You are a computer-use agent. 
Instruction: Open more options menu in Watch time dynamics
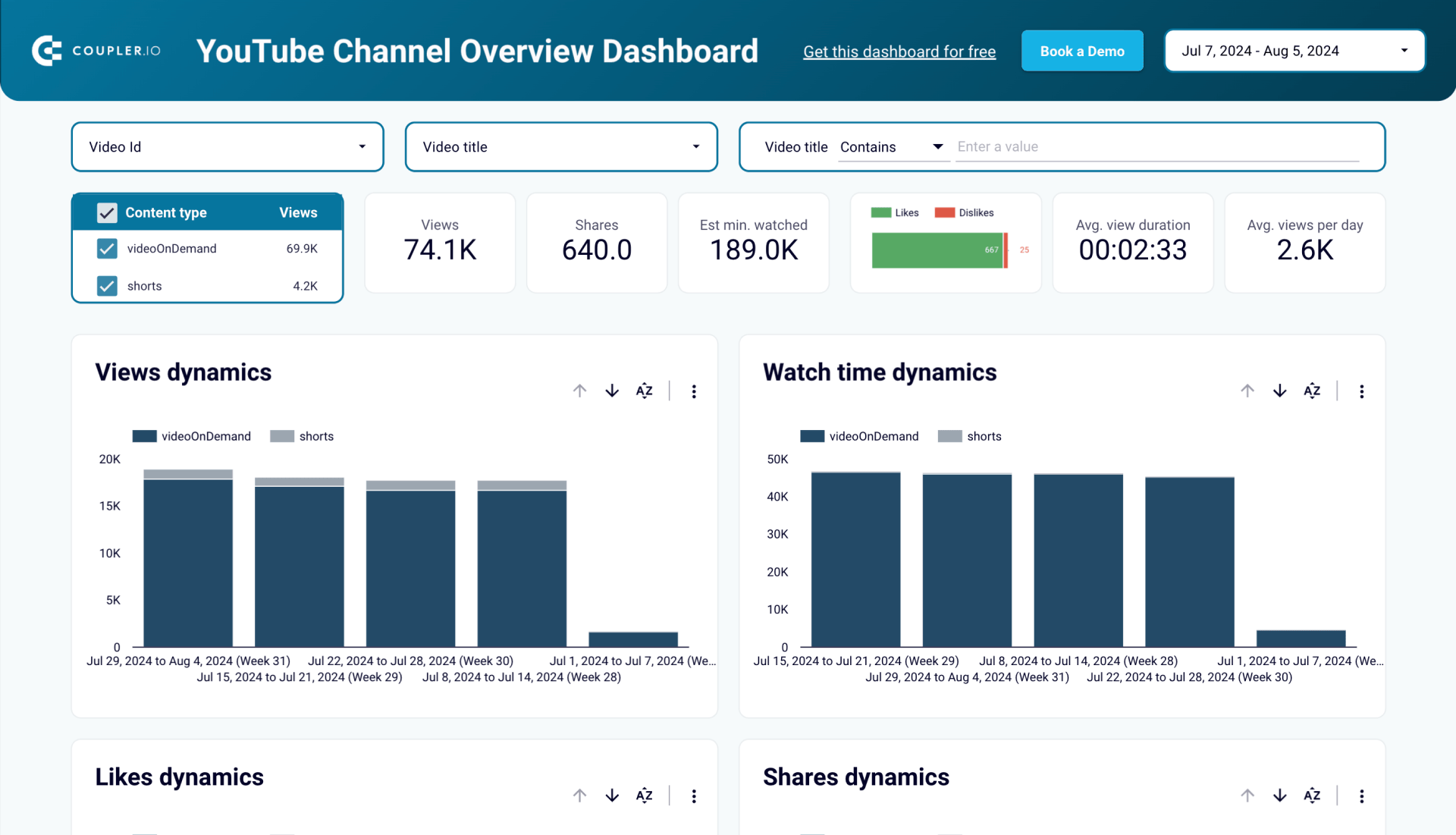point(1362,391)
